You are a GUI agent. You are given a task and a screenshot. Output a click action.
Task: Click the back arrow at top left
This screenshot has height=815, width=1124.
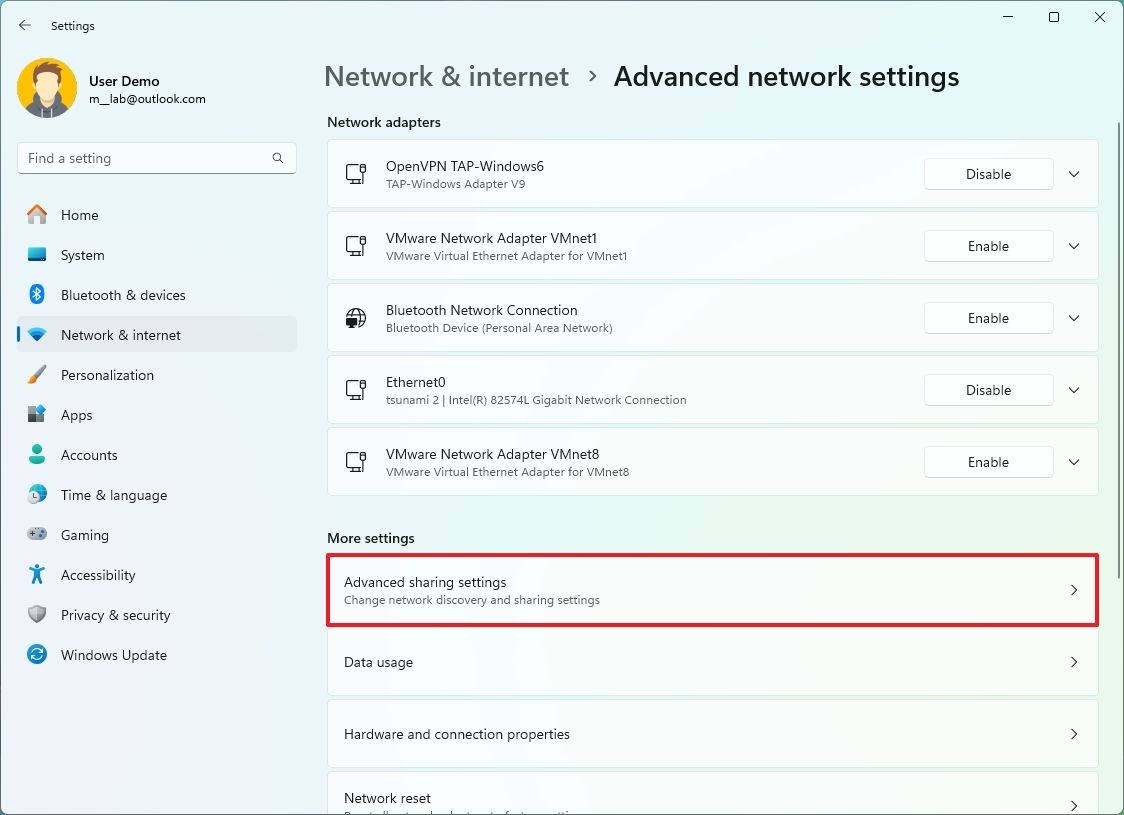click(24, 25)
